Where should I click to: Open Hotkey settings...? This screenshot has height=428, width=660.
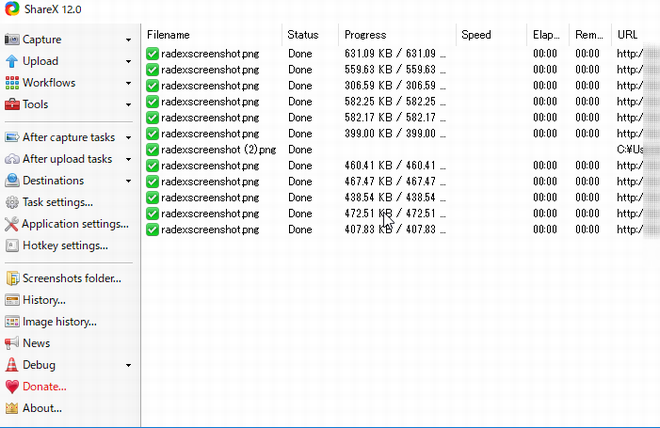pos(65,245)
